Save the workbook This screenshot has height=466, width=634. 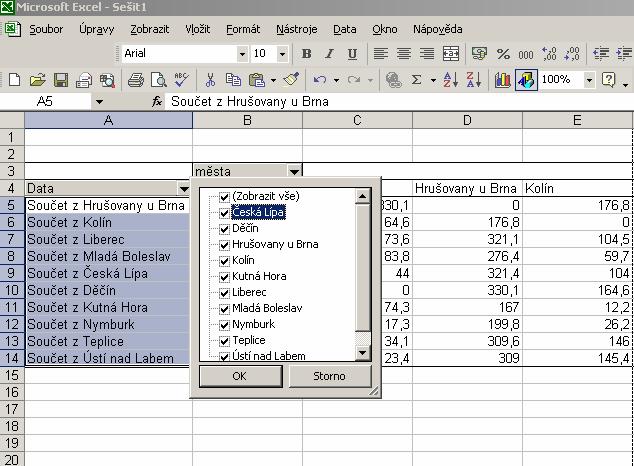pos(61,80)
